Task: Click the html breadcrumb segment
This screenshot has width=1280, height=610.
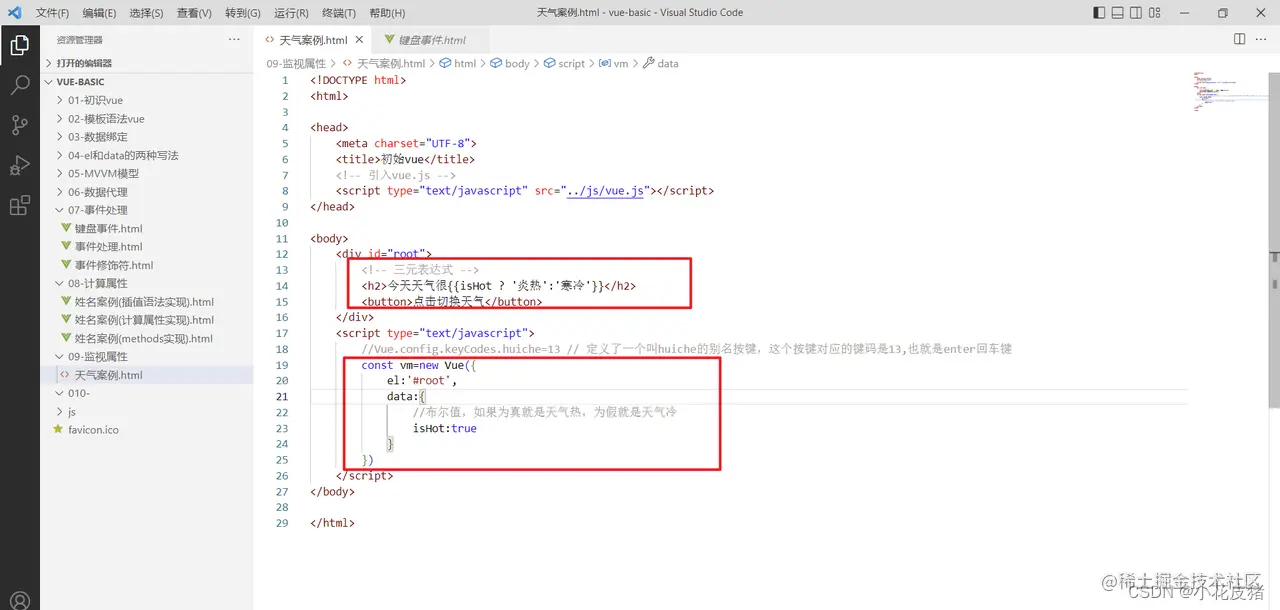Action: [x=458, y=63]
